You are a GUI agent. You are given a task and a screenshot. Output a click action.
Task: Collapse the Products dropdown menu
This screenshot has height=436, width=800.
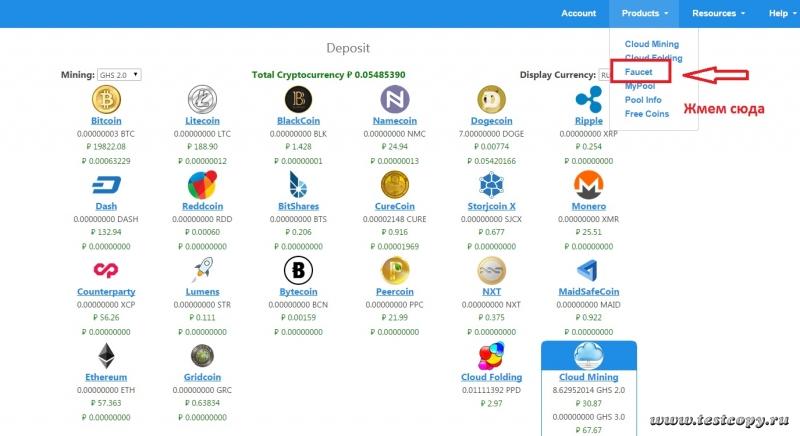644,13
